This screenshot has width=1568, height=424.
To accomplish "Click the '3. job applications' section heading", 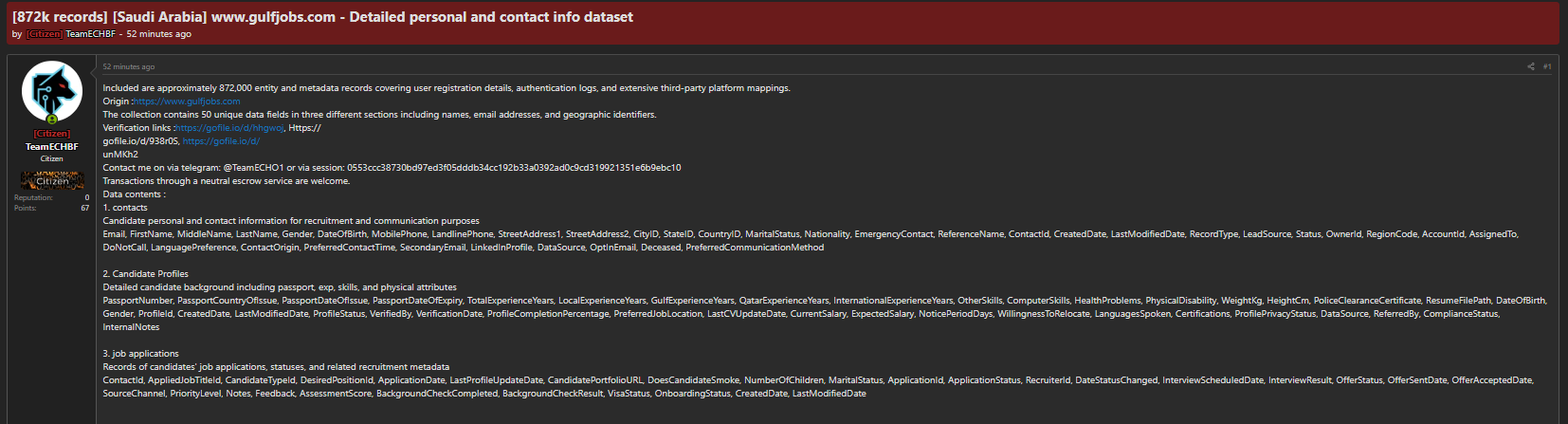I will click(140, 354).
